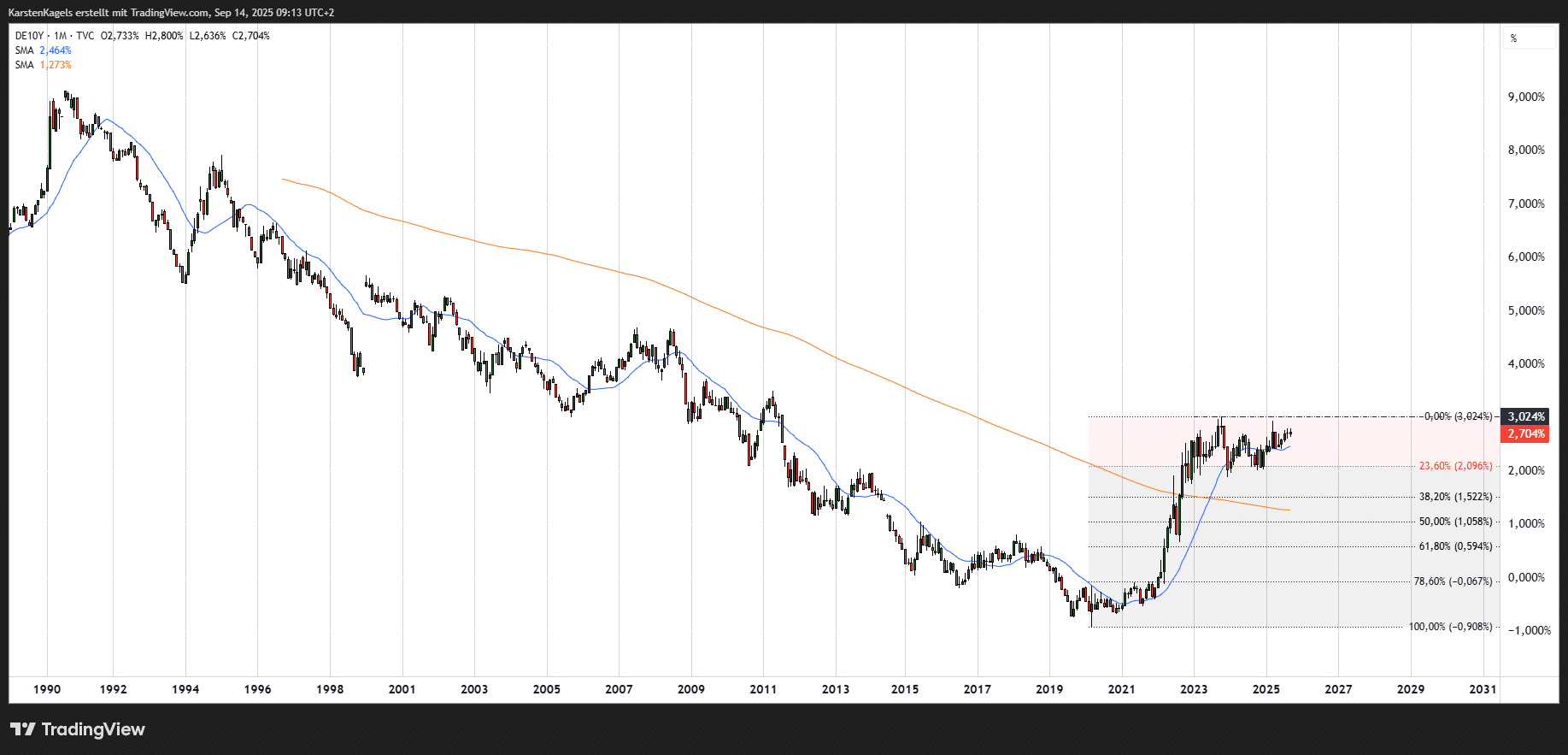Click the TradingView wordmark text
The height and width of the screenshot is (755, 1568).
pyautogui.click(x=93, y=729)
